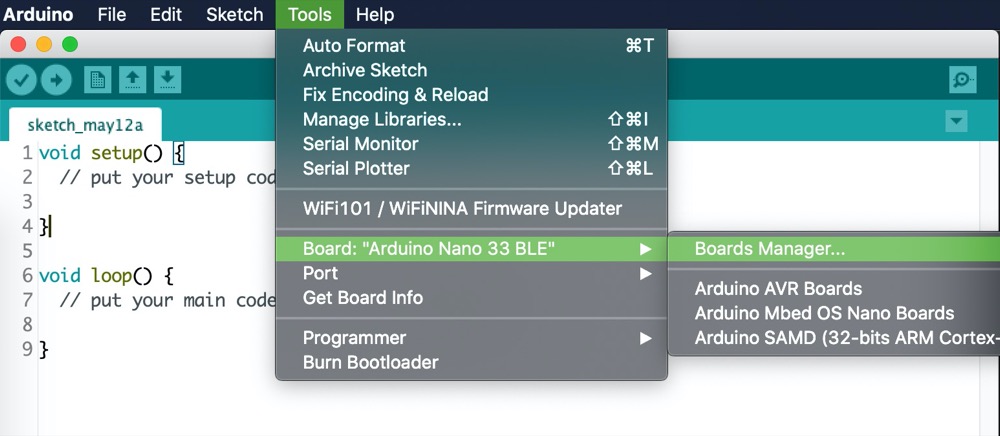Screen dimensions: 1000x436
Task: Expand the Port submenu
Action: point(471,273)
